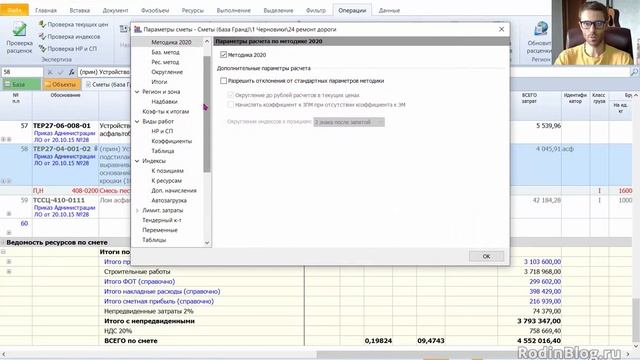
Task: Click the Итого ФОТ (справочно) row
Action: (x=140, y=282)
